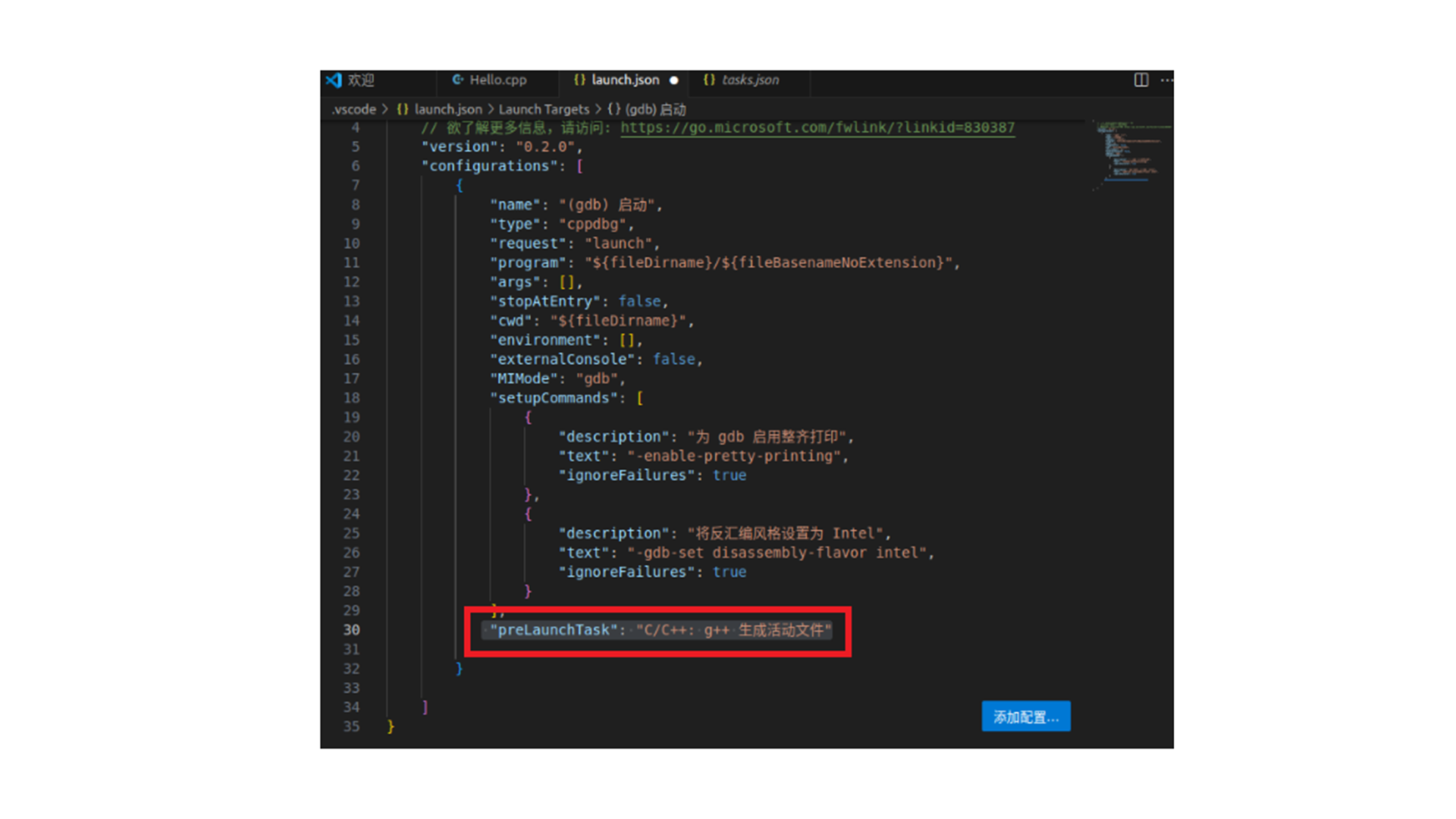Open the 欢迎 welcome tab

pos(362,80)
